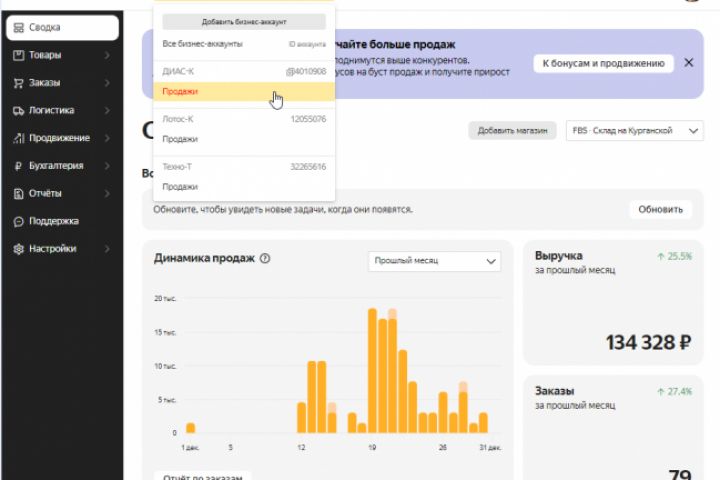Expand the Товары submenu chevron
The image size is (720, 480).
107,55
